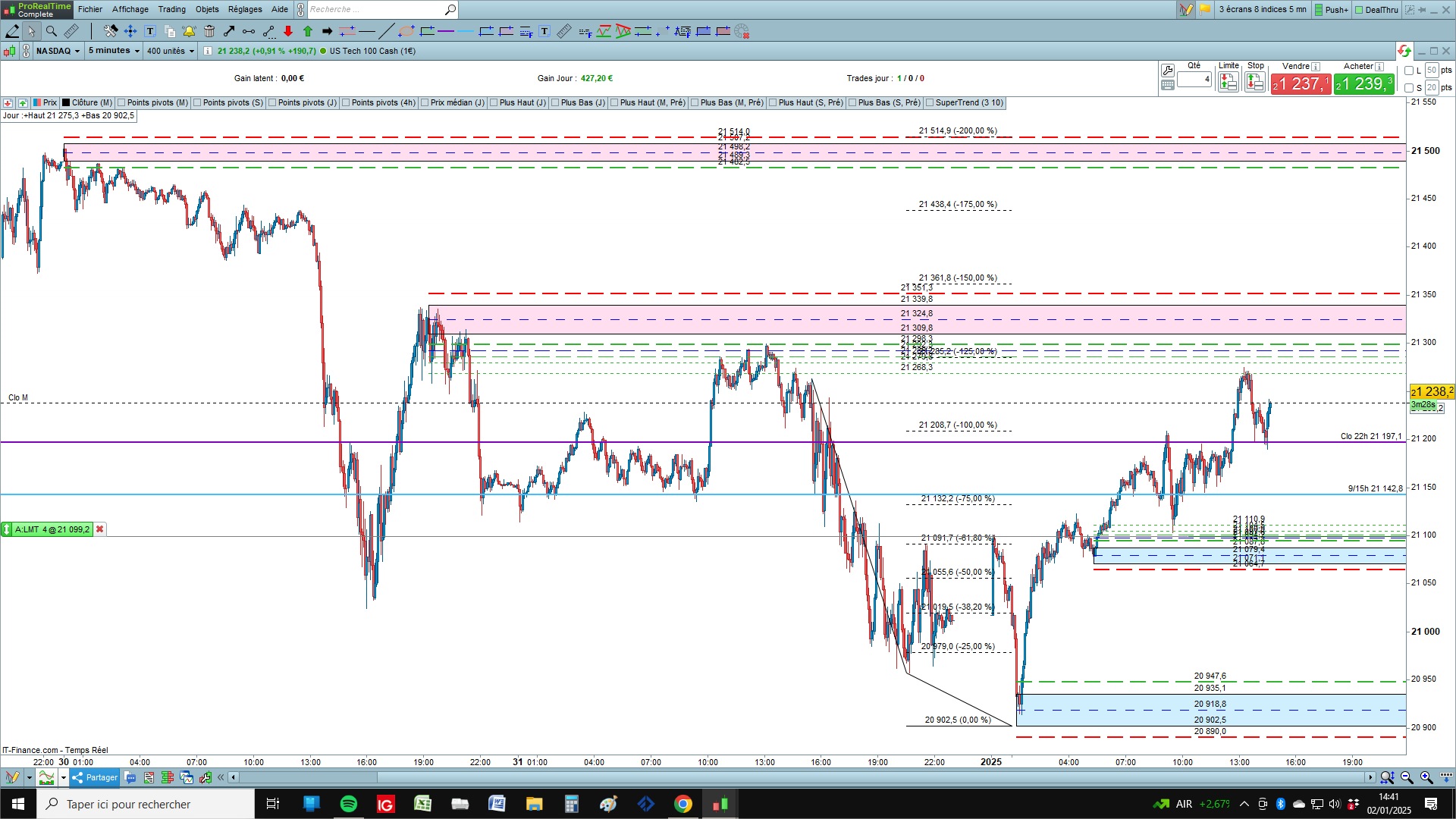Click the Partager share button
Viewport: 1456px width, 819px height.
[95, 777]
